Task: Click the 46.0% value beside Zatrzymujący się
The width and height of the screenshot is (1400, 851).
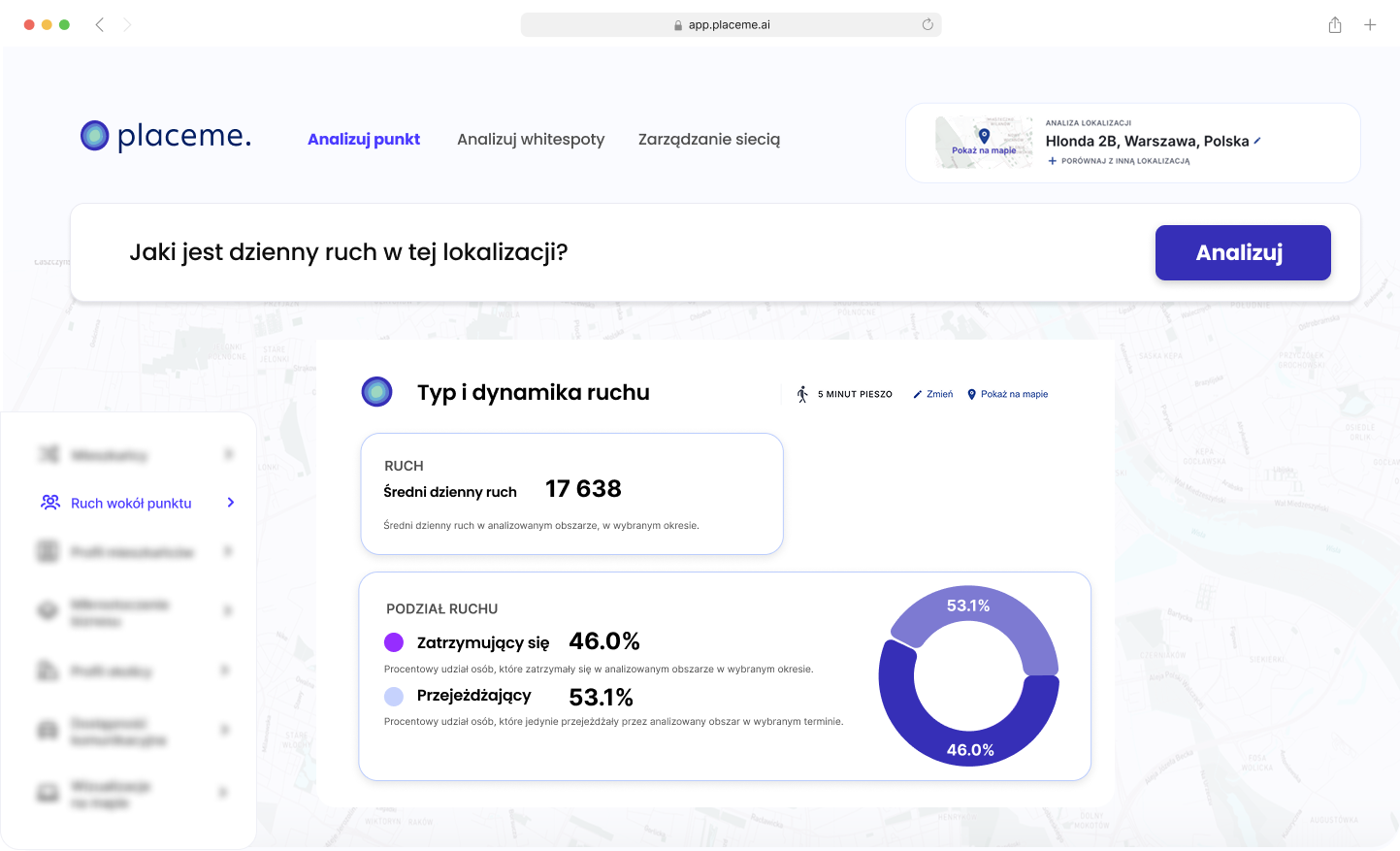Action: click(x=604, y=641)
